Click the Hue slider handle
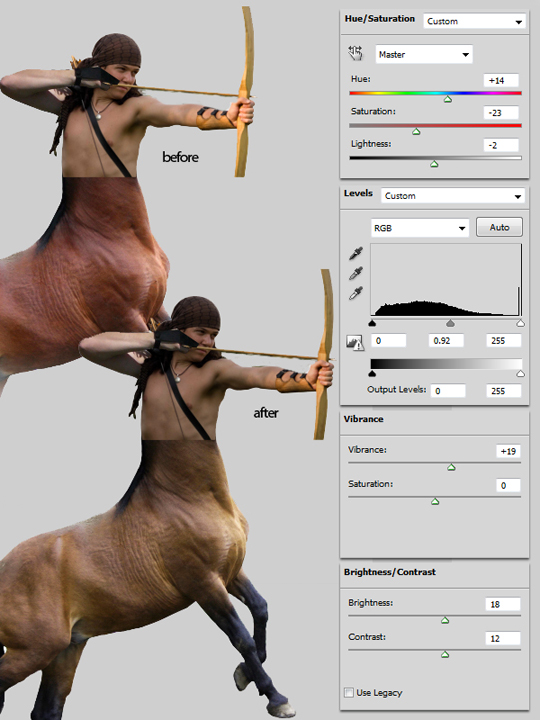 pyautogui.click(x=448, y=99)
